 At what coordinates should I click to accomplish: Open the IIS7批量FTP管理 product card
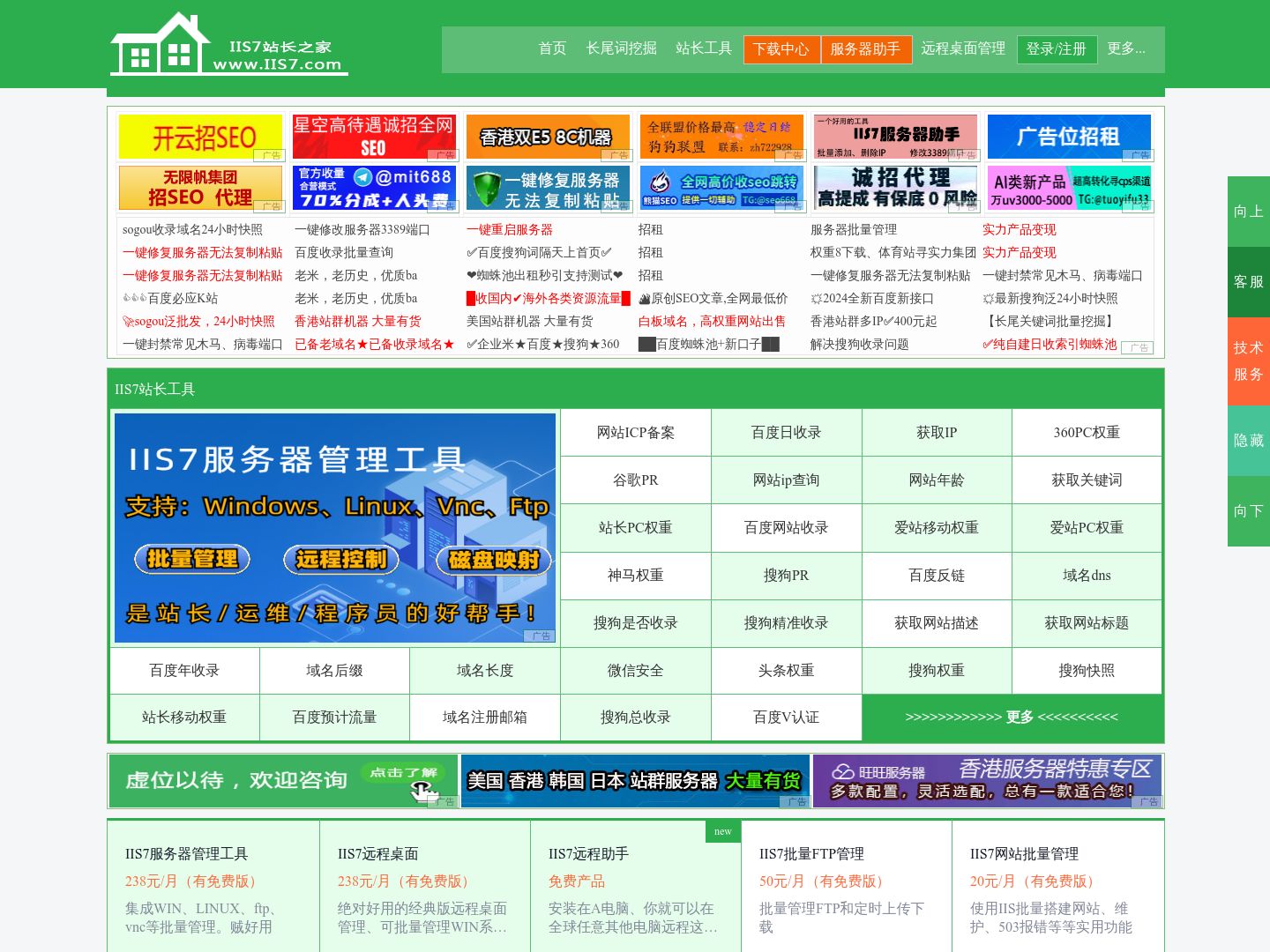(847, 886)
